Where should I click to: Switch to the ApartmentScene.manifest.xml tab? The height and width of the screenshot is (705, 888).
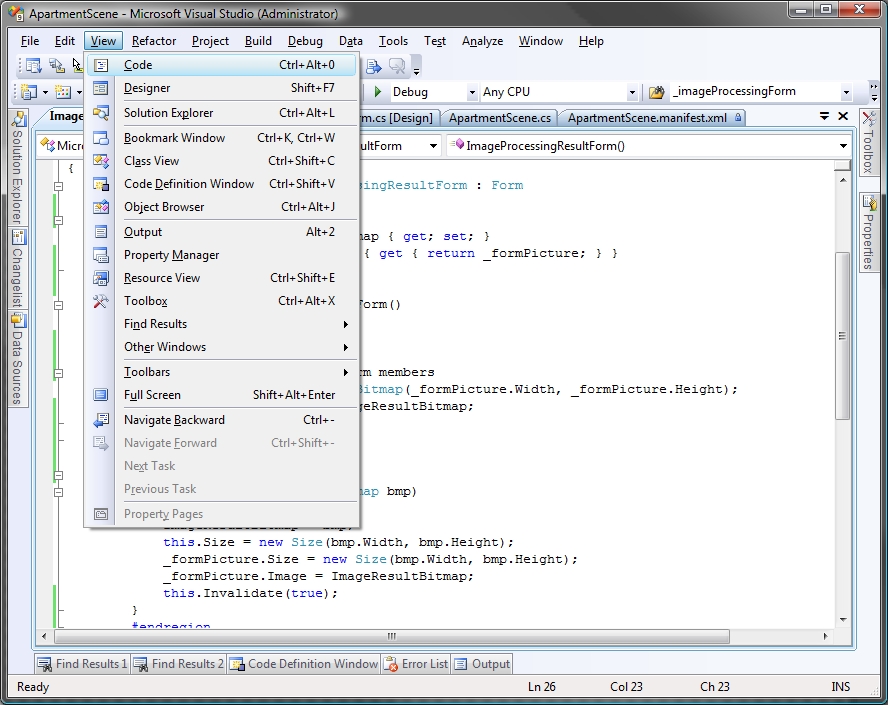click(651, 117)
